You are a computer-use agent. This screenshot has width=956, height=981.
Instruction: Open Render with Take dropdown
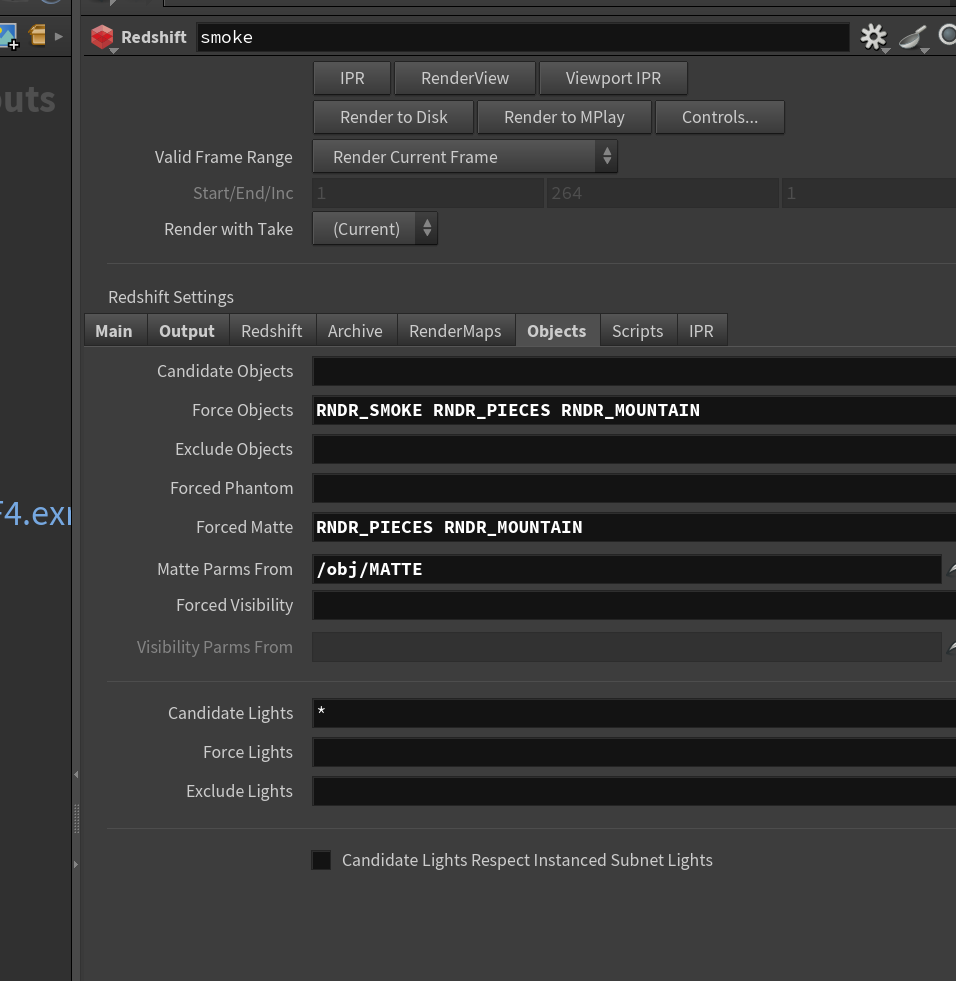click(x=375, y=228)
